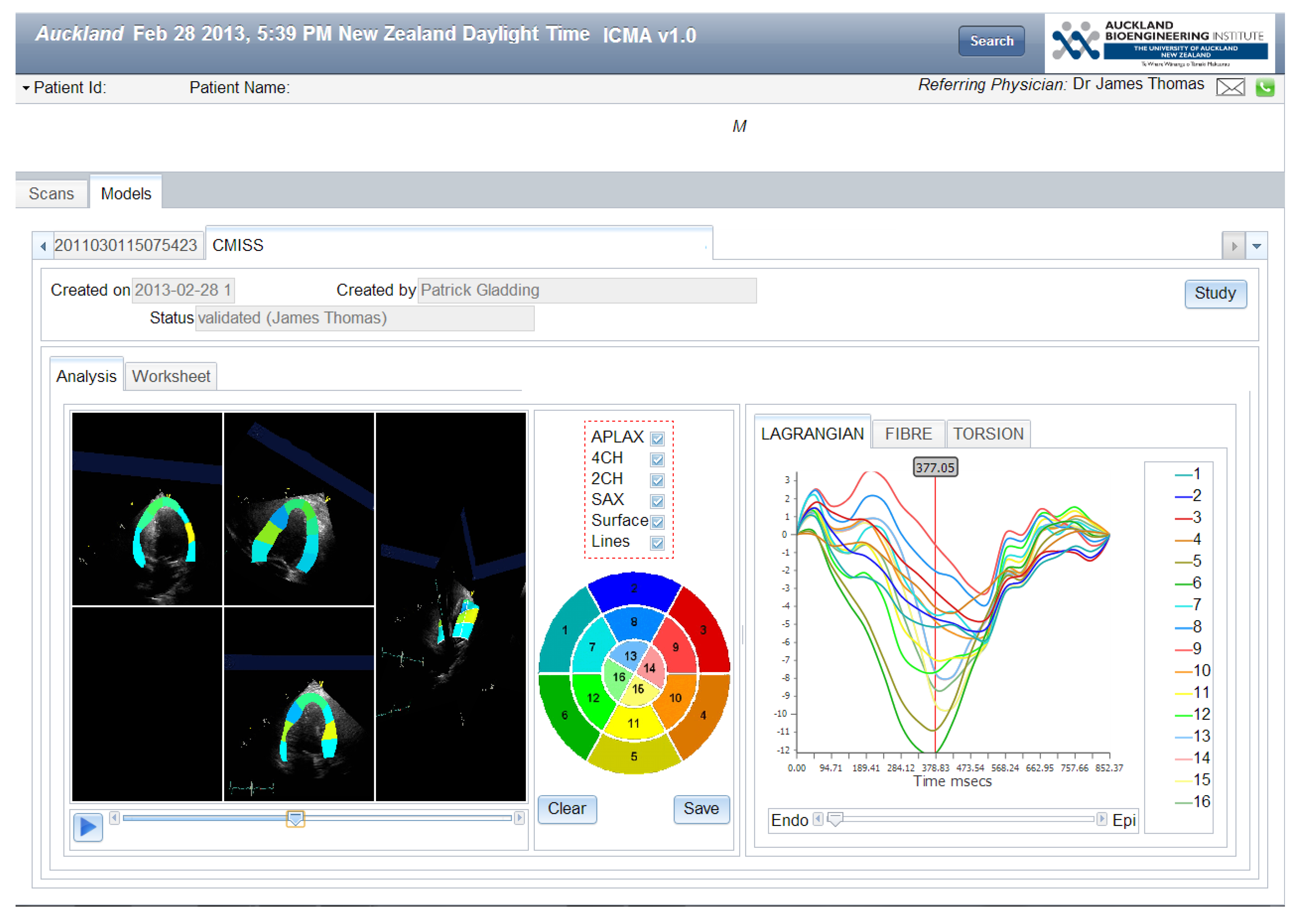Click the Endo to Epi slider handle
Viewport: 1294px width, 924px height.
(835, 819)
